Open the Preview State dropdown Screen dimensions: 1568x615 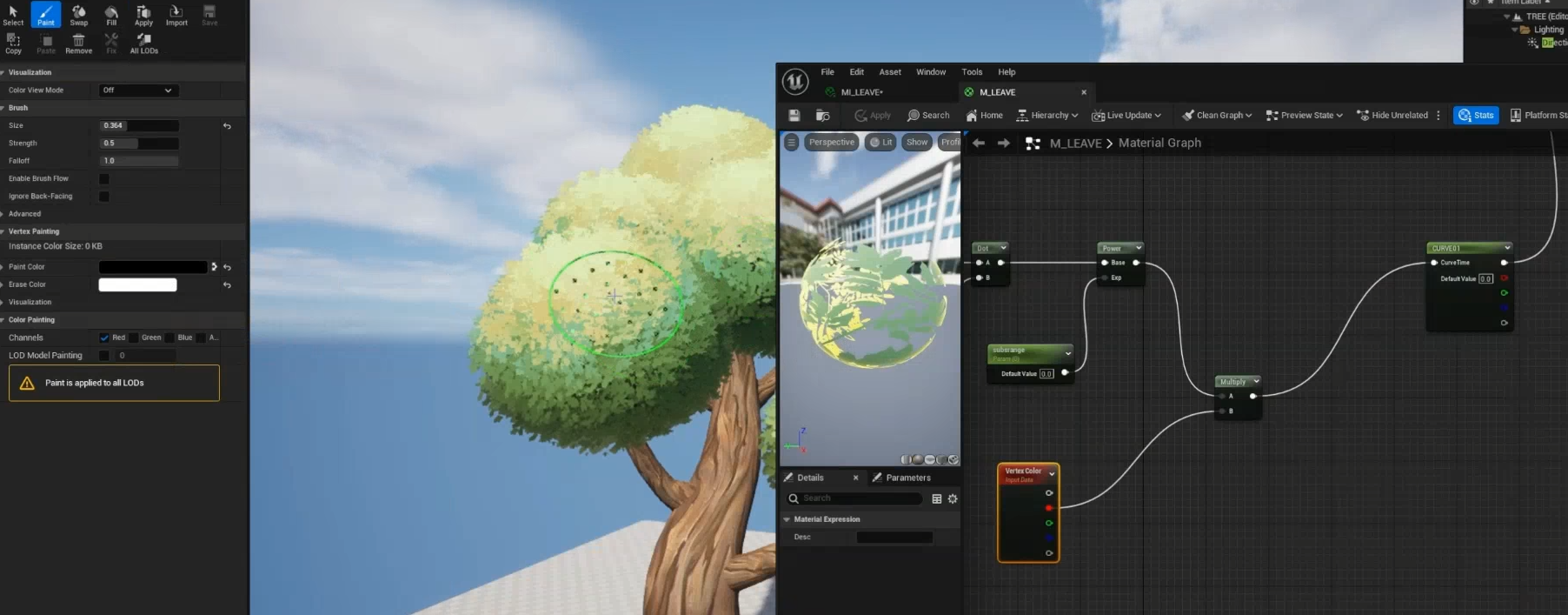1305,115
